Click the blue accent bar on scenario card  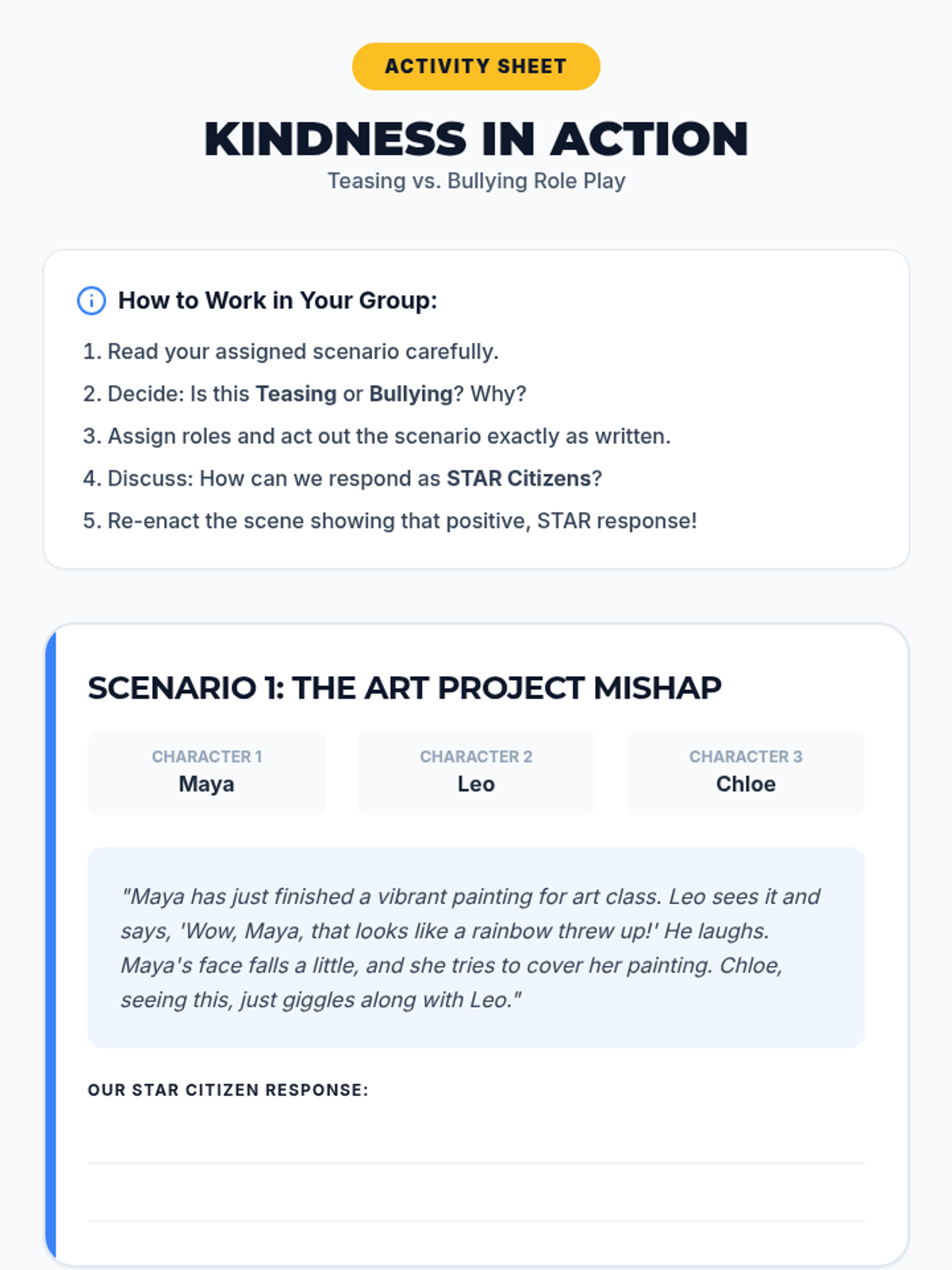(51, 945)
